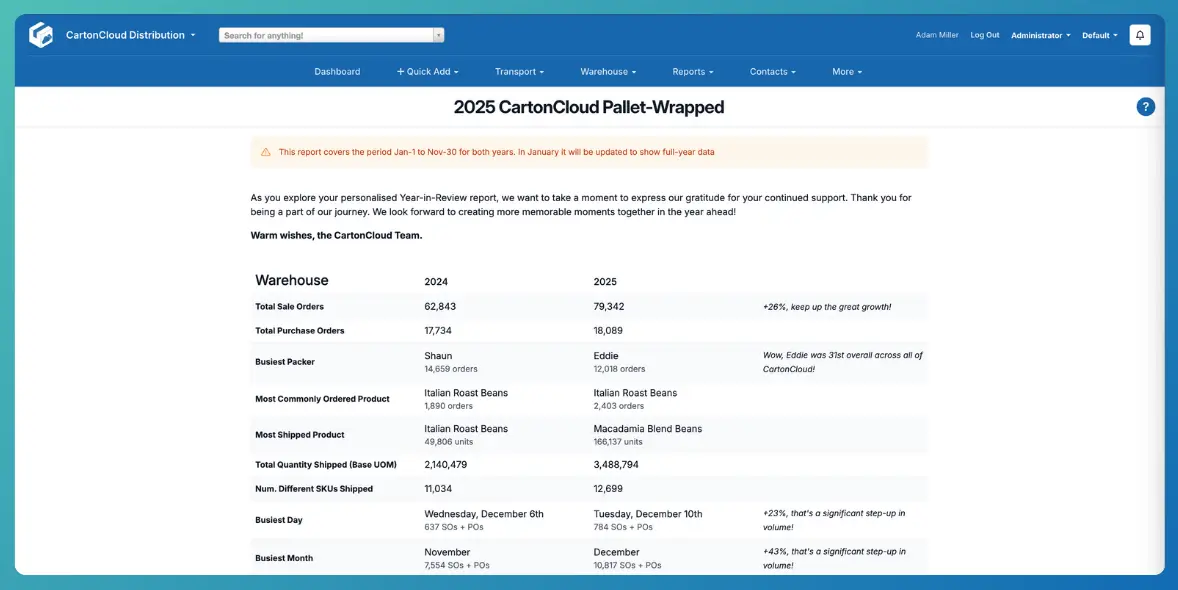
Task: Expand the Warehouse menu
Action: coord(608,71)
